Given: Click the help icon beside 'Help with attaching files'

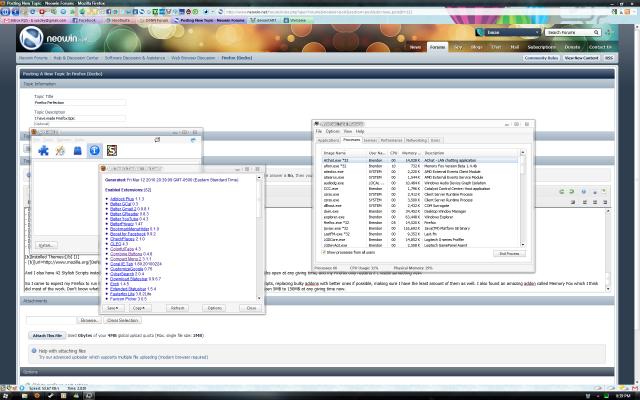Looking at the screenshot, I should (x=33, y=351).
